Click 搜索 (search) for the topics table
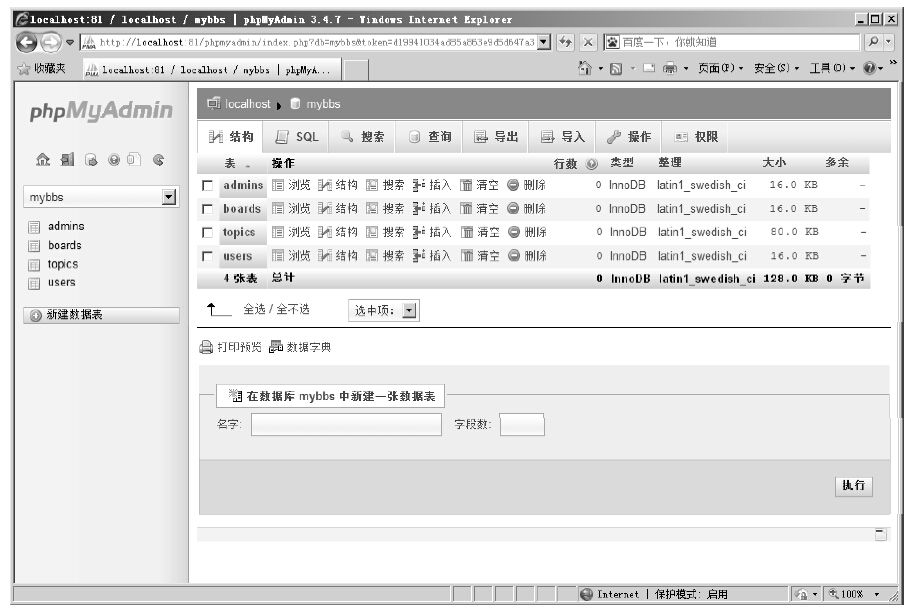This screenshot has height=609, width=911. coord(385,232)
